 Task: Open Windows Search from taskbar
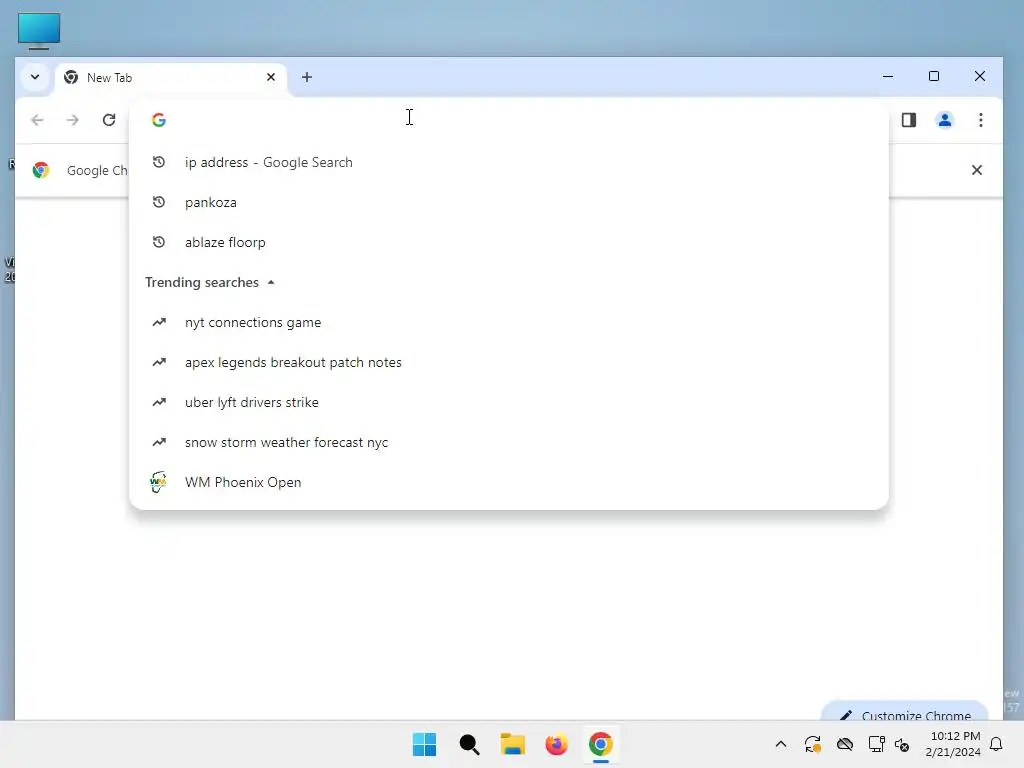coord(469,744)
